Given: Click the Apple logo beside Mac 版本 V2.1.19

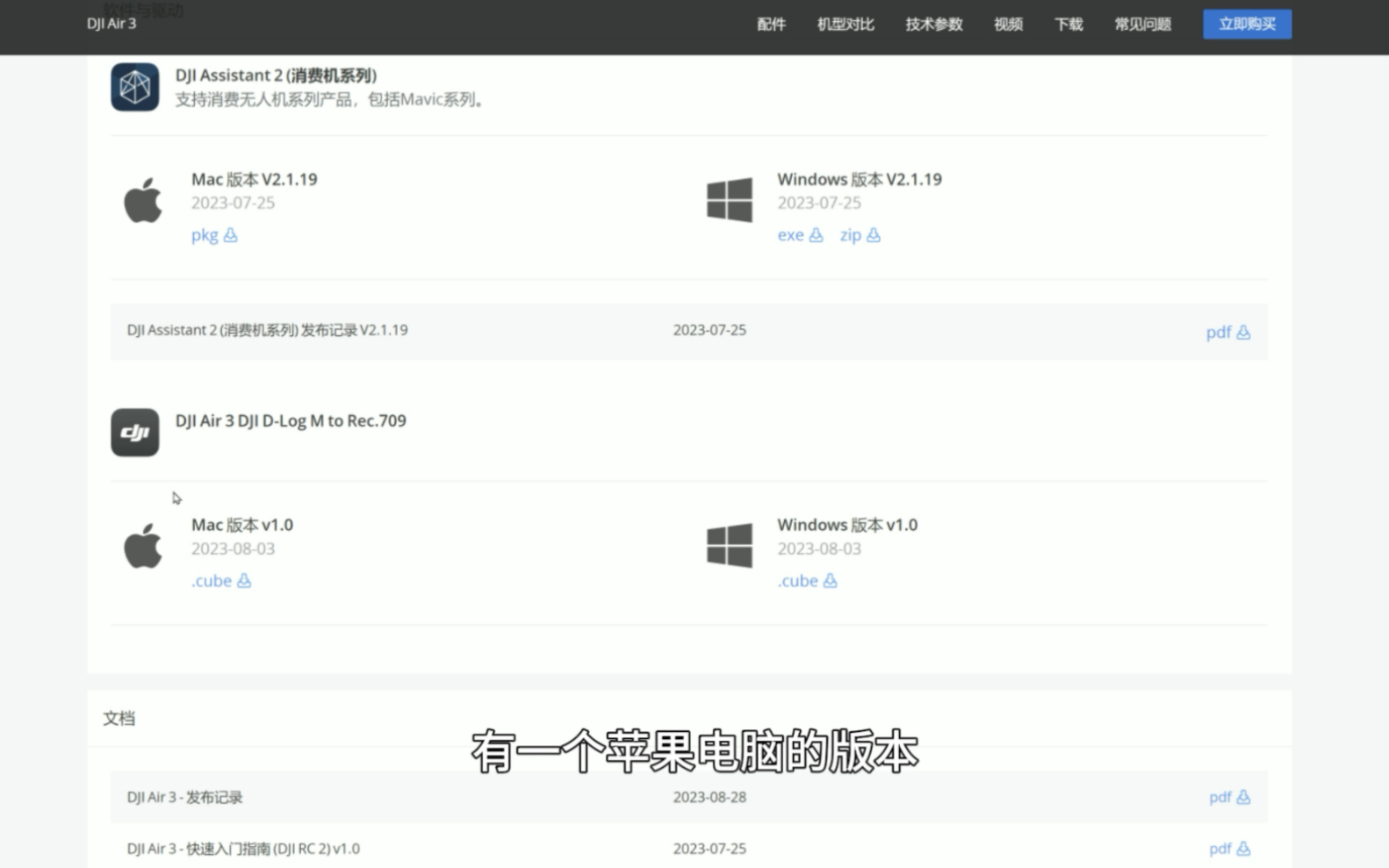Looking at the screenshot, I should coord(143,200).
